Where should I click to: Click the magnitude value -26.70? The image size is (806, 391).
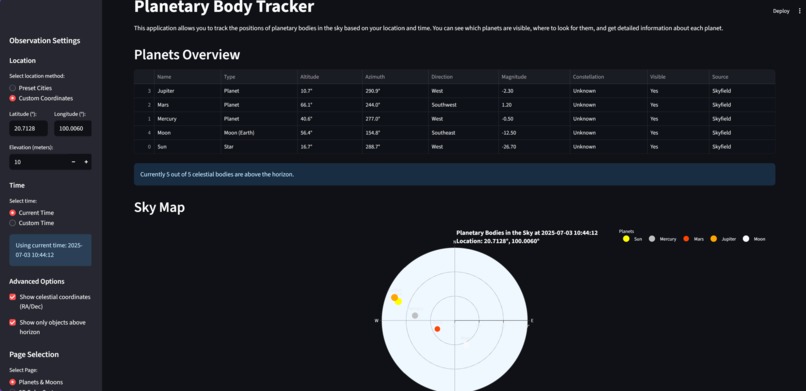[x=534, y=146]
